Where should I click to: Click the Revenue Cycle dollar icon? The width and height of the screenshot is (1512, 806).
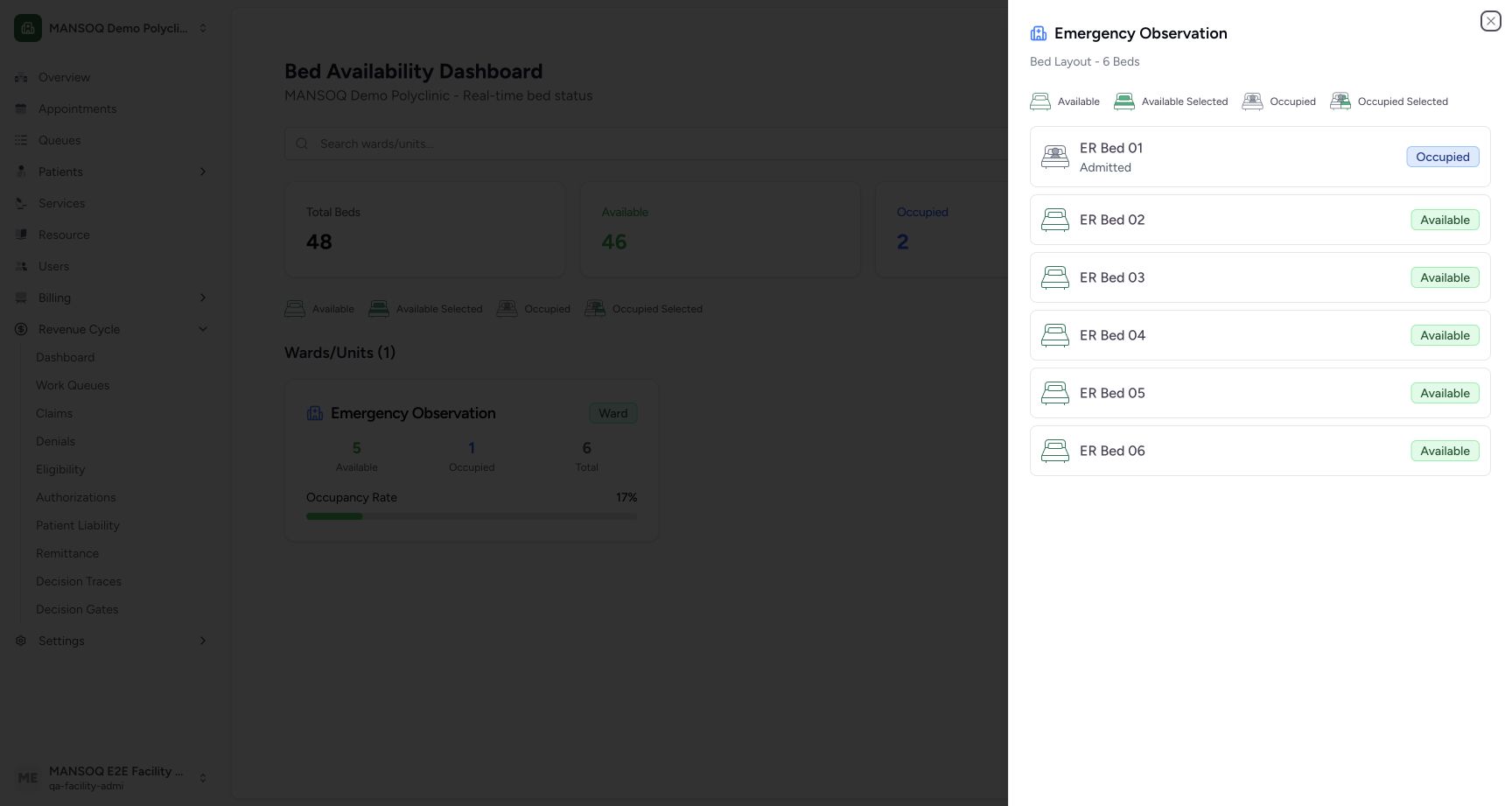pyautogui.click(x=21, y=329)
